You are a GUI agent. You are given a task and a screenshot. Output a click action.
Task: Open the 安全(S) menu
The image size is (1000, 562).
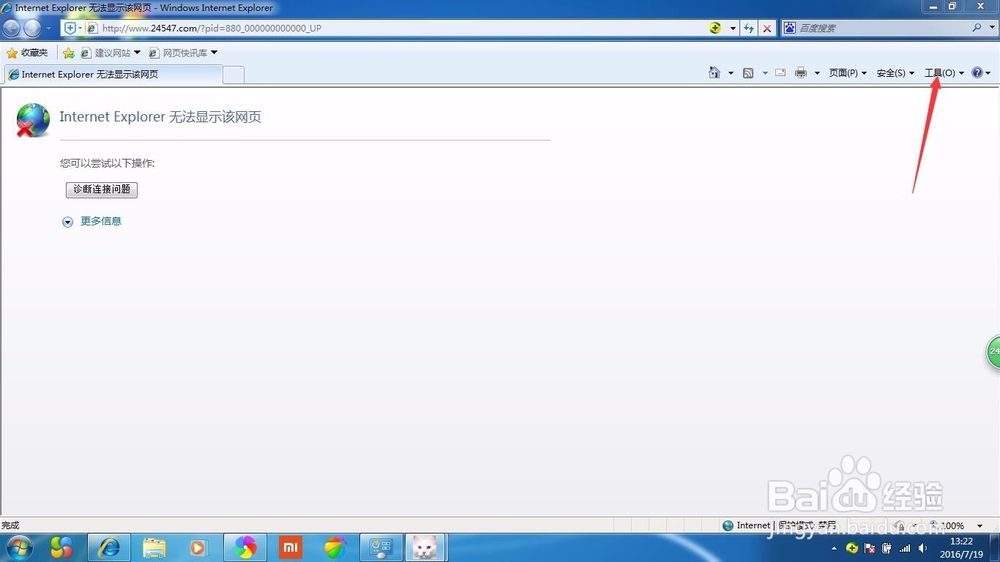[895, 73]
